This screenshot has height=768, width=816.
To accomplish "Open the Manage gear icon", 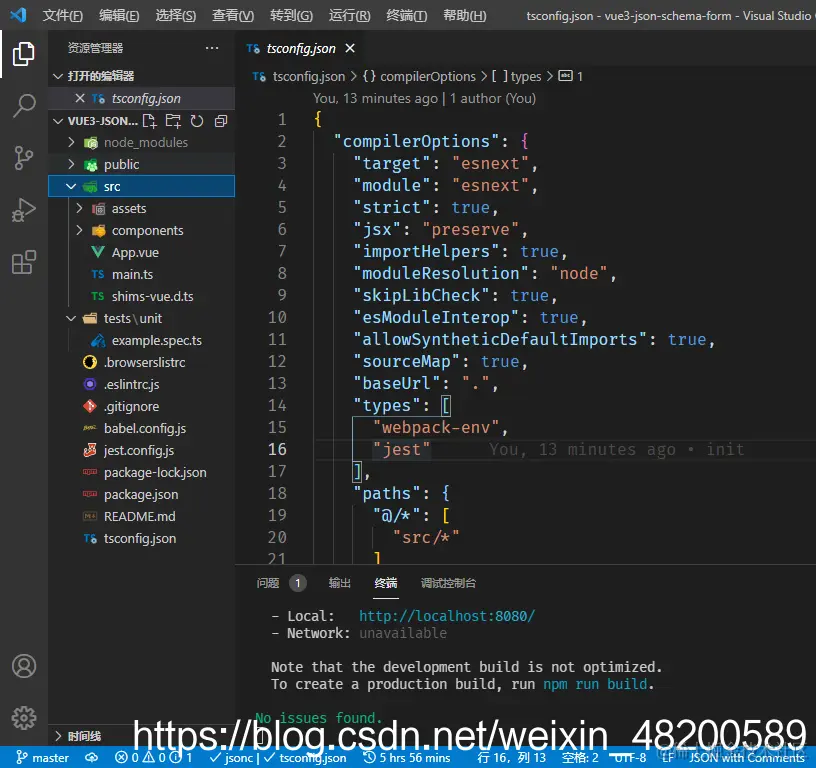I will point(24,718).
